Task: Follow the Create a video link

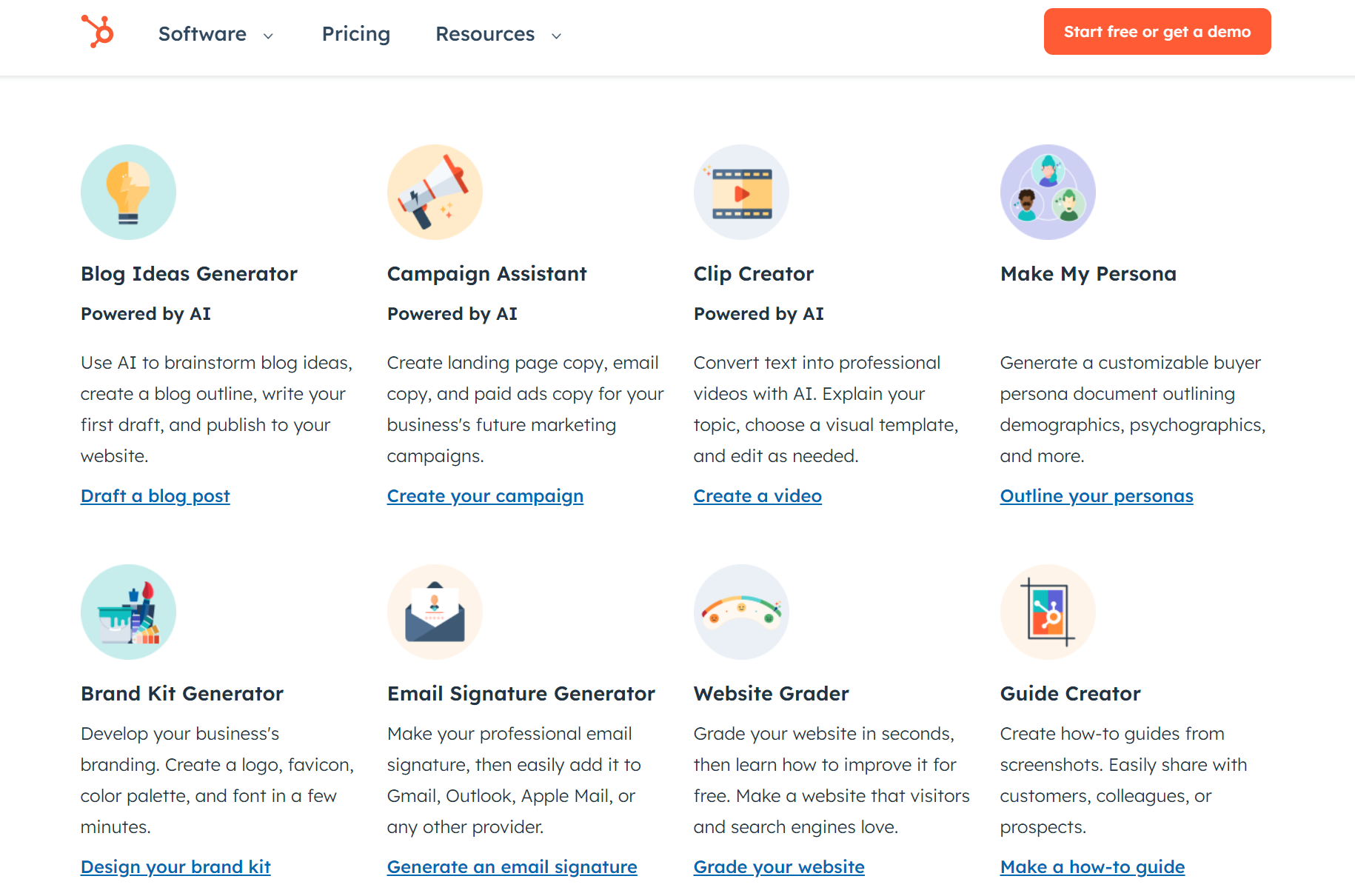Action: pyautogui.click(x=757, y=495)
